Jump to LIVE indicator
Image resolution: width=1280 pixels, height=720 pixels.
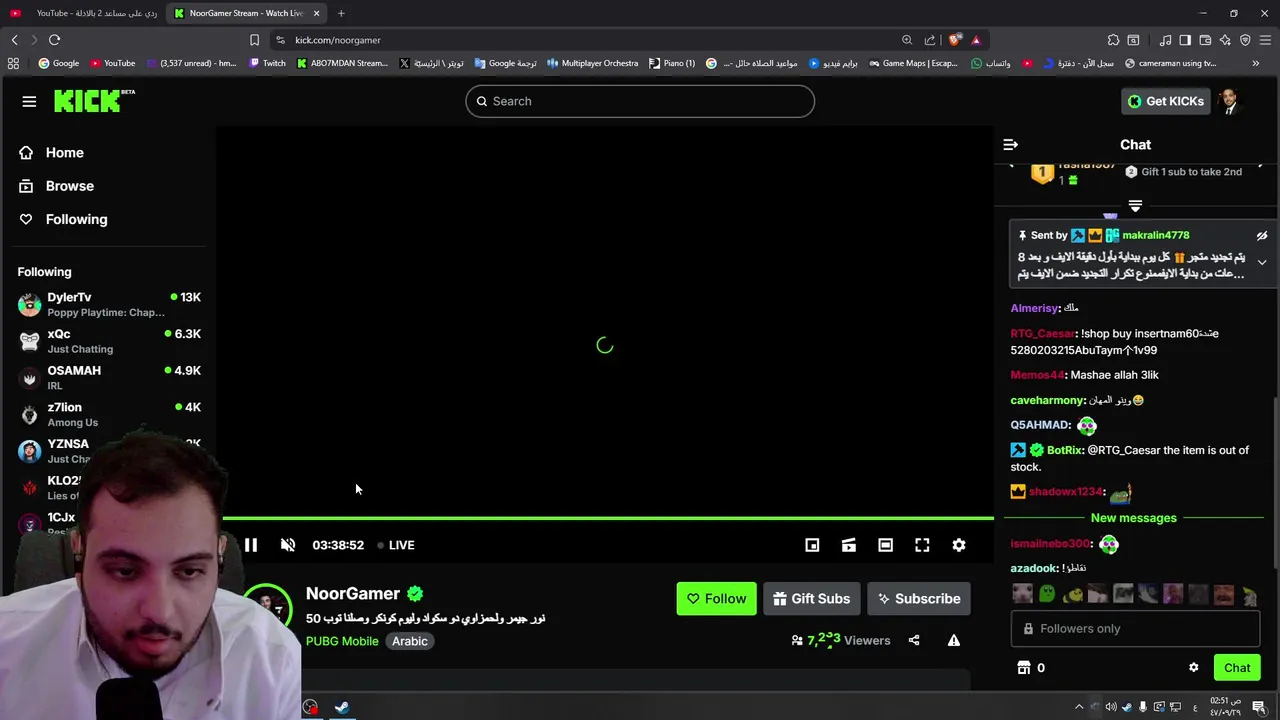[x=396, y=545]
